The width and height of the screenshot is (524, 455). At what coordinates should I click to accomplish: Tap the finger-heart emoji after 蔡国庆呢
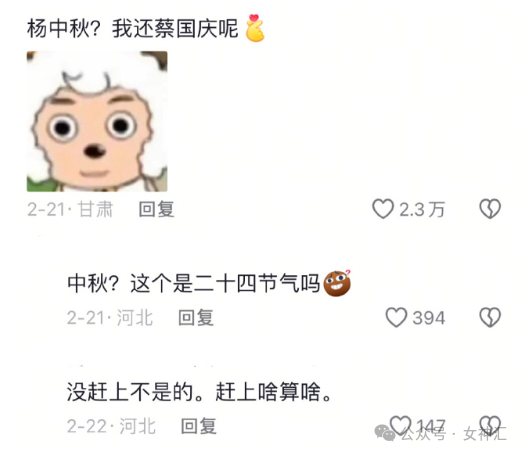coord(255,28)
